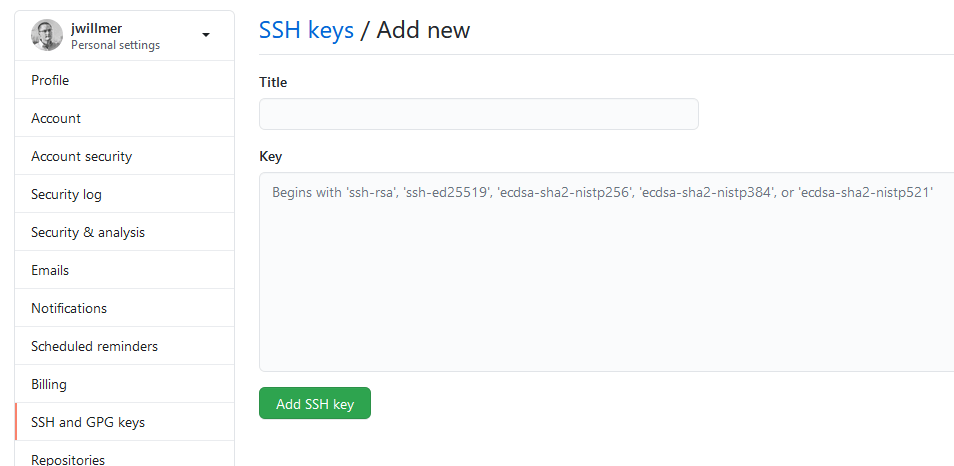Go to Account settings

point(125,118)
